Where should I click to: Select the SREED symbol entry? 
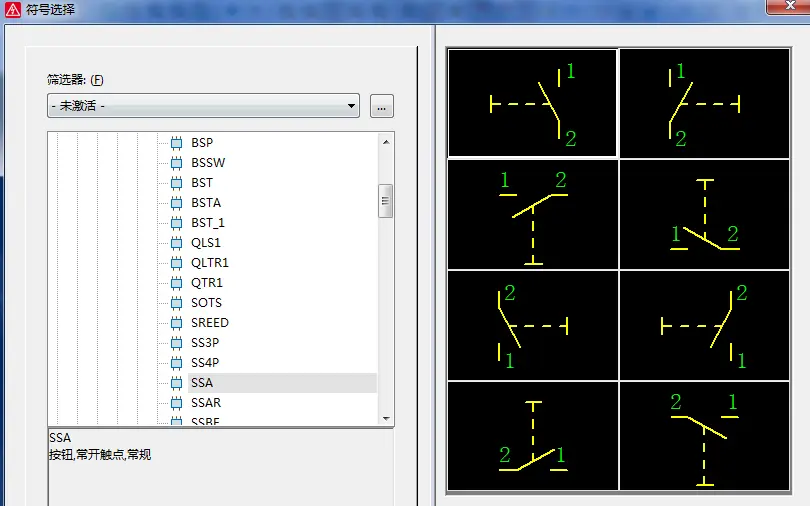coord(210,323)
